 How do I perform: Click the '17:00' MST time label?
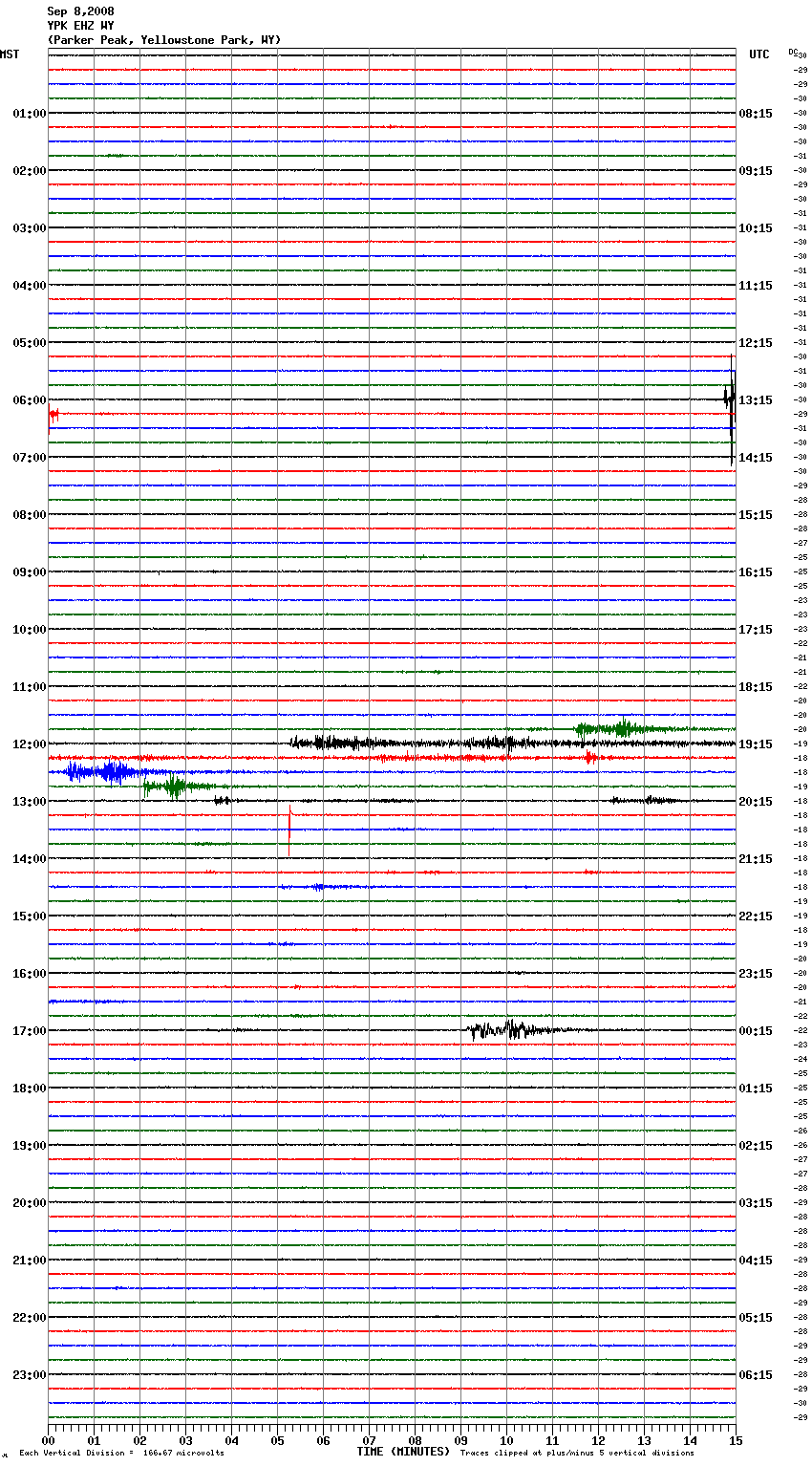click(x=30, y=1031)
